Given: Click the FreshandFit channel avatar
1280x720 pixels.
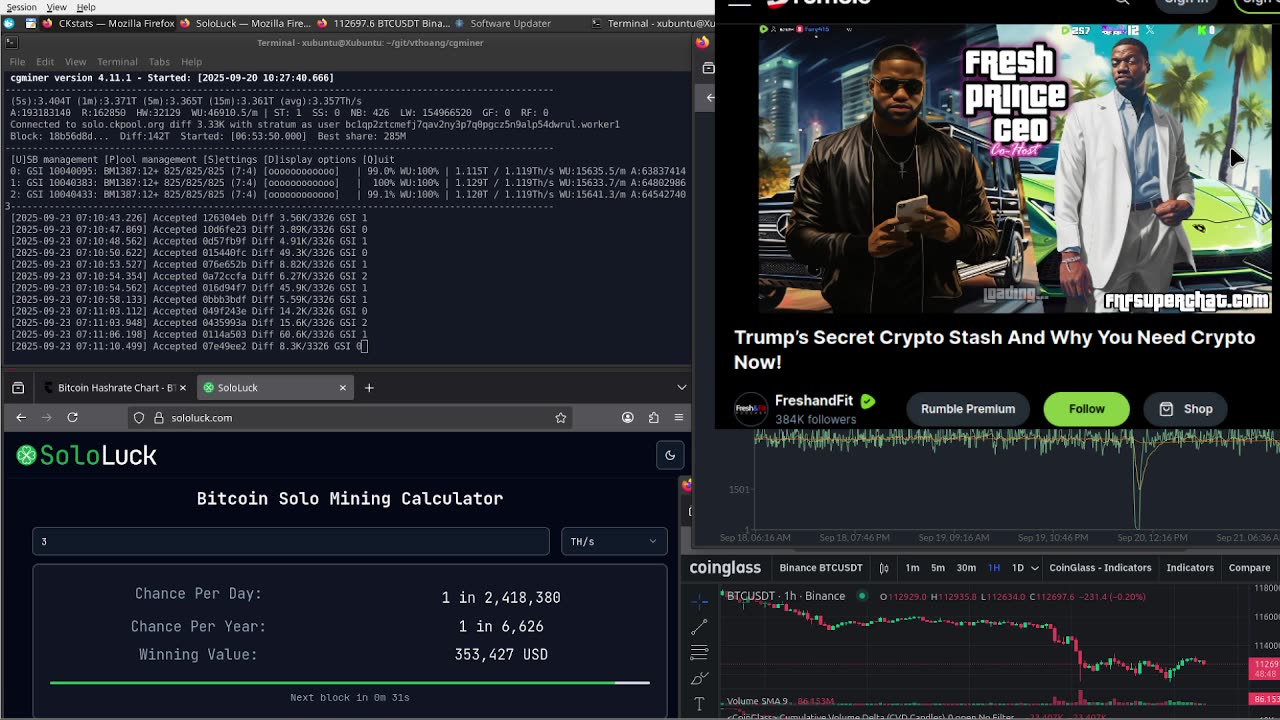Looking at the screenshot, I should (x=751, y=409).
